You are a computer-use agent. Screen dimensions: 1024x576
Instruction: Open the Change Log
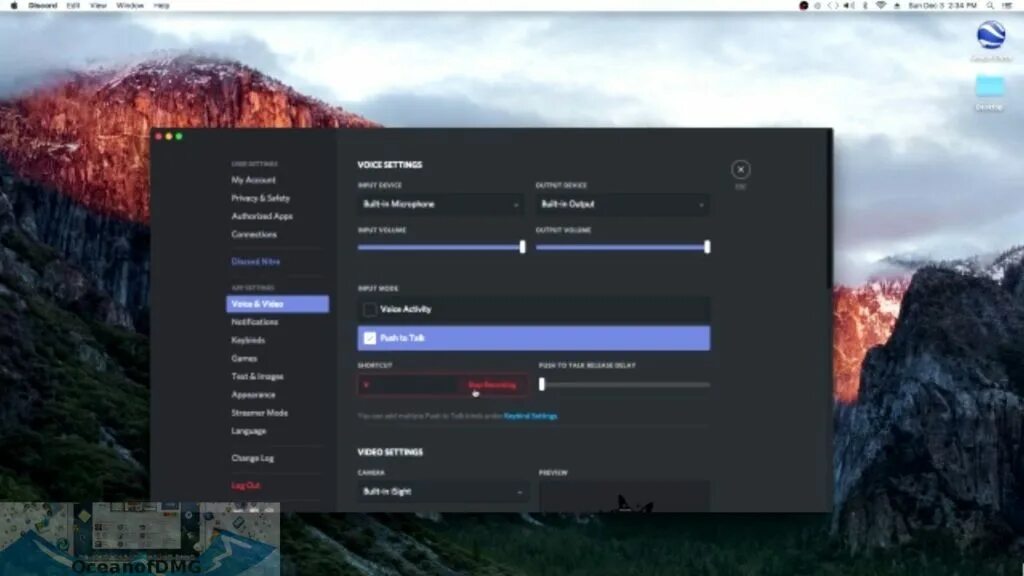pos(253,458)
